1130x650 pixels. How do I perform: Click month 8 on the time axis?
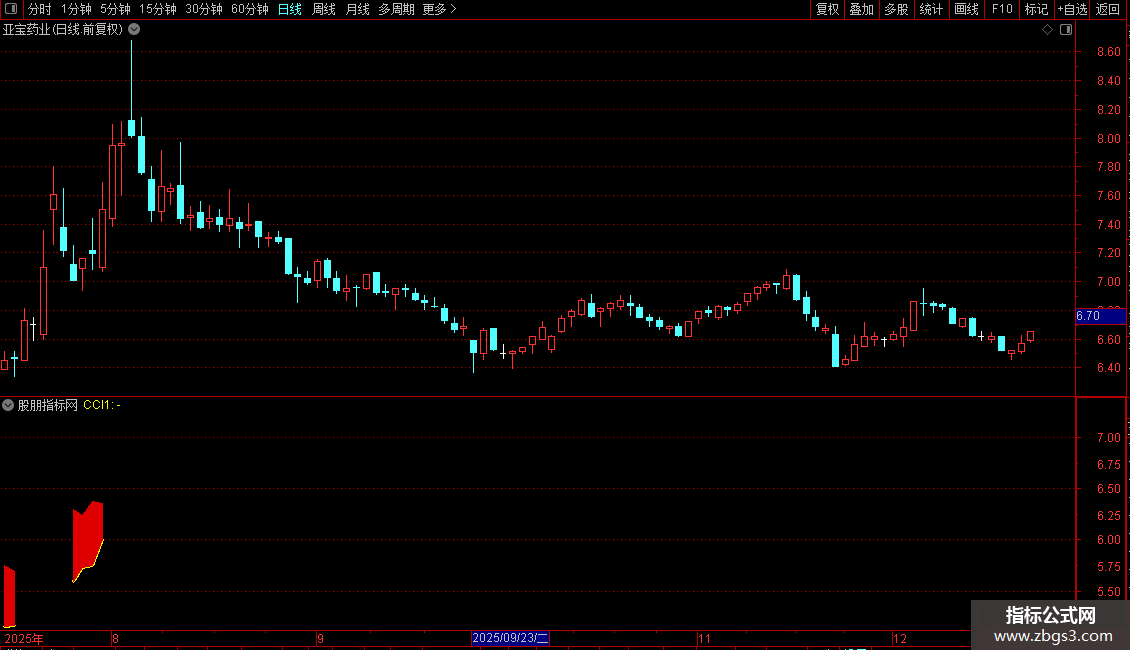click(115, 638)
